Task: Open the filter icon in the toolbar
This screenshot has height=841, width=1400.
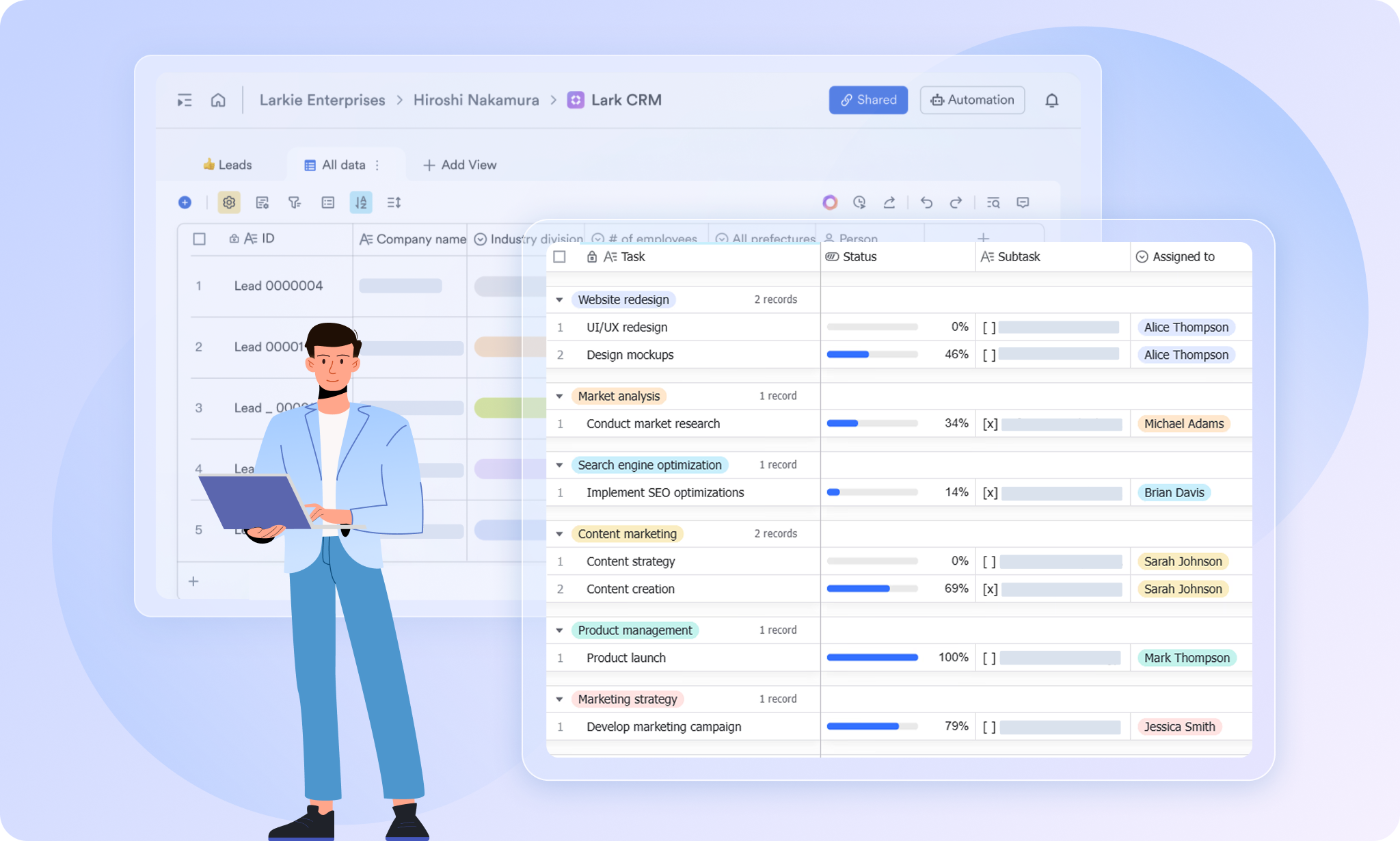Action: pos(295,202)
